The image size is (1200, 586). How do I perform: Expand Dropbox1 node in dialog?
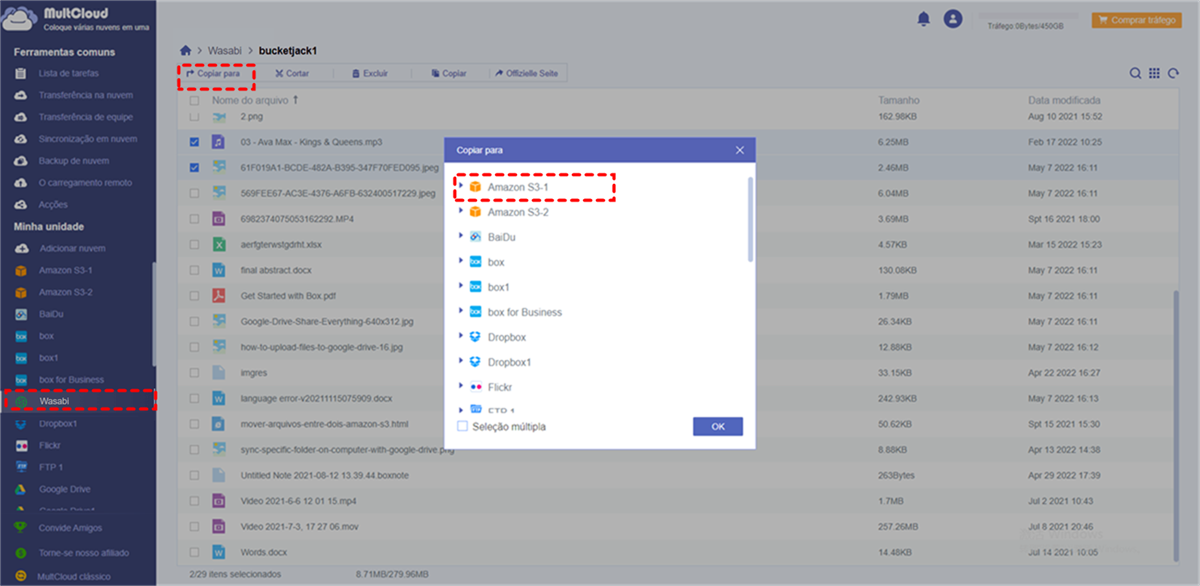461,362
